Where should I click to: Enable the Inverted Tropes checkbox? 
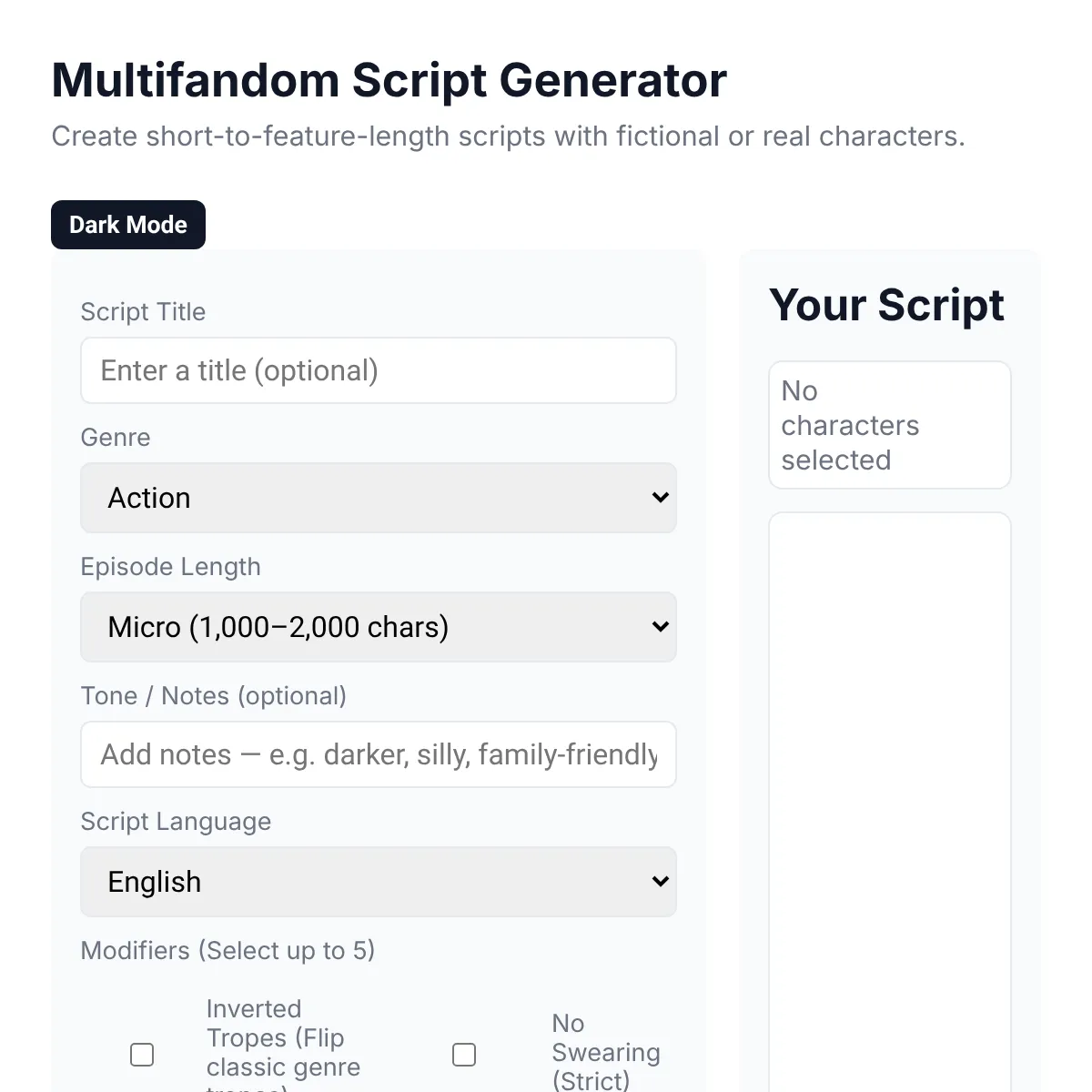coord(142,1054)
